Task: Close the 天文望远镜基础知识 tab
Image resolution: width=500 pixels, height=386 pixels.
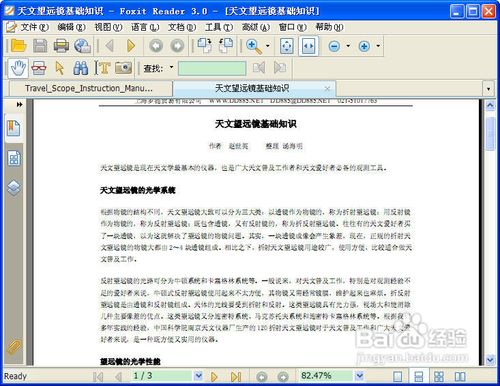Action: pyautogui.click(x=327, y=89)
